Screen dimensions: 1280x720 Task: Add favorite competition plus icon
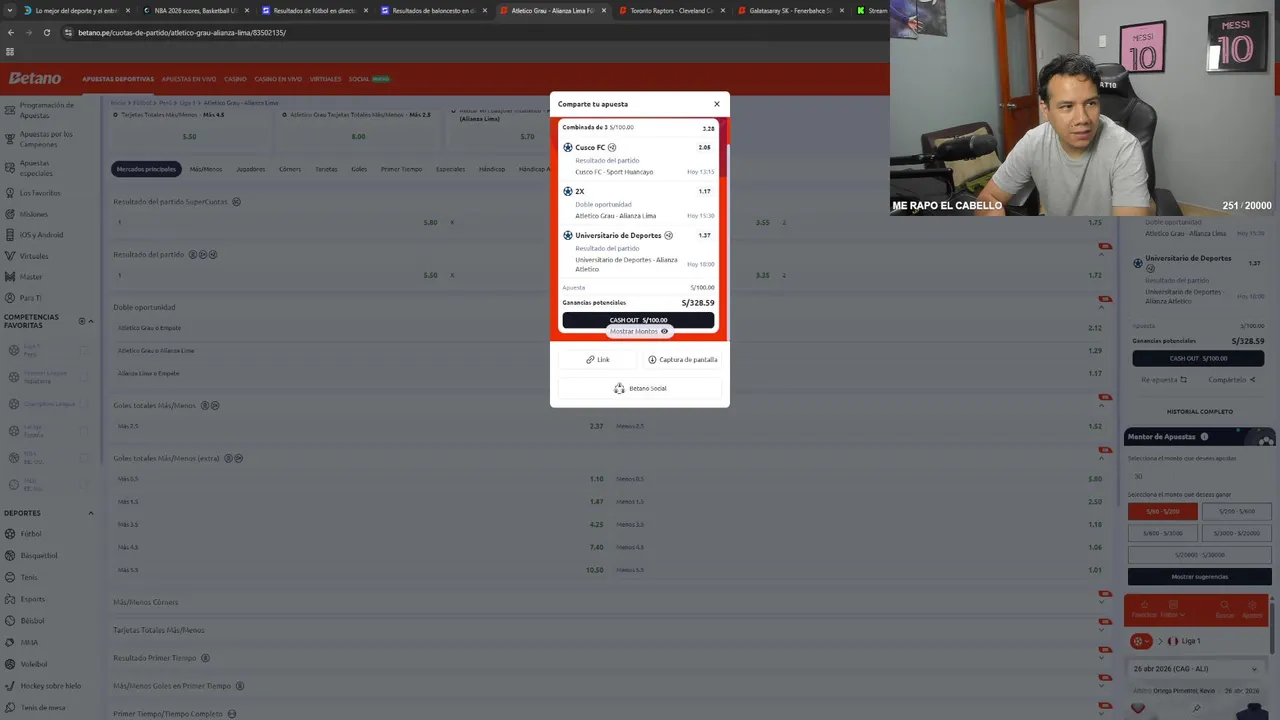pos(82,321)
